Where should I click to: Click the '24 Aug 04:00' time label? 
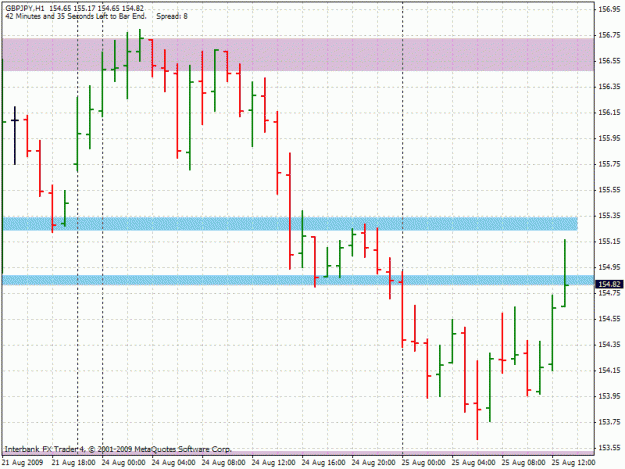coord(173,463)
